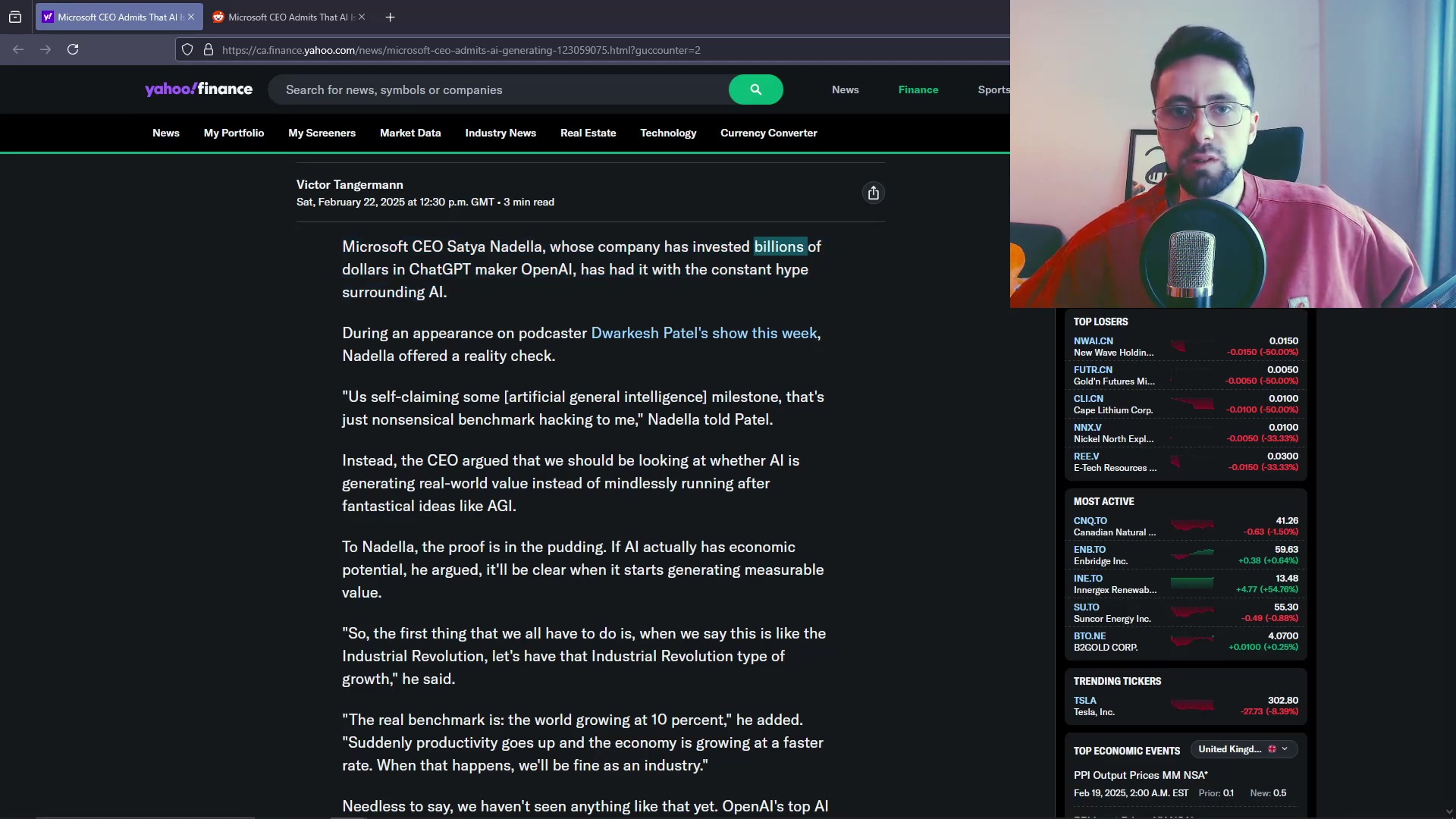The height and width of the screenshot is (819, 1456).
Task: Open the Sports link in top header
Action: point(993,89)
